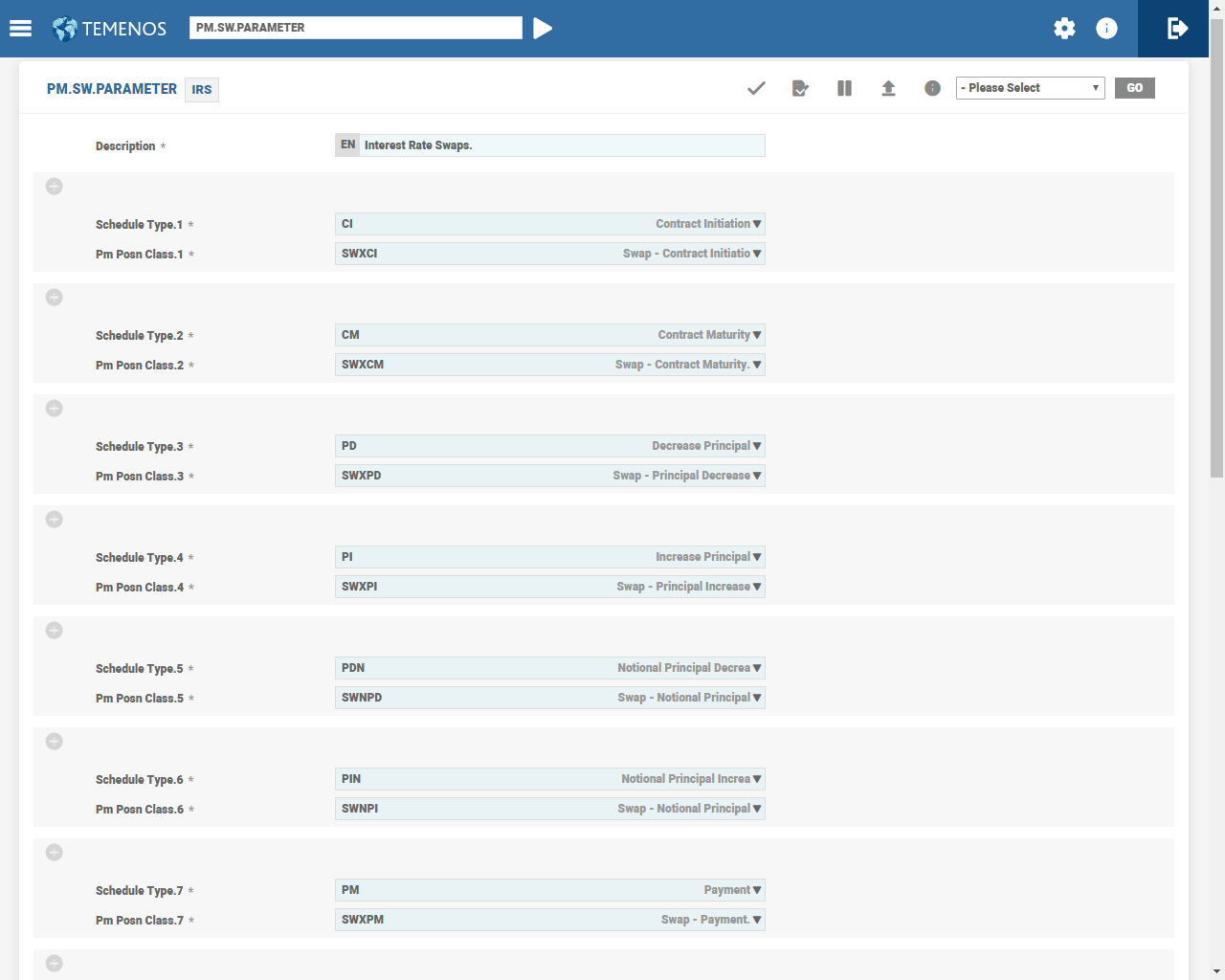
Task: Validate the record using document-check icon
Action: 800,88
